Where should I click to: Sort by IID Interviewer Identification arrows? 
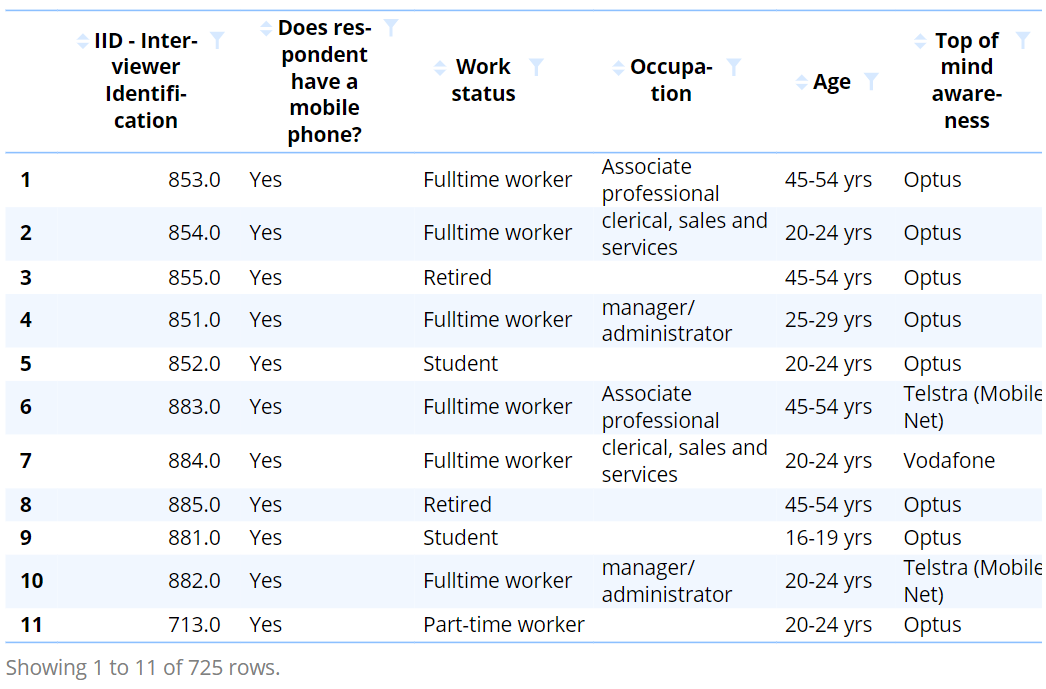[x=83, y=41]
